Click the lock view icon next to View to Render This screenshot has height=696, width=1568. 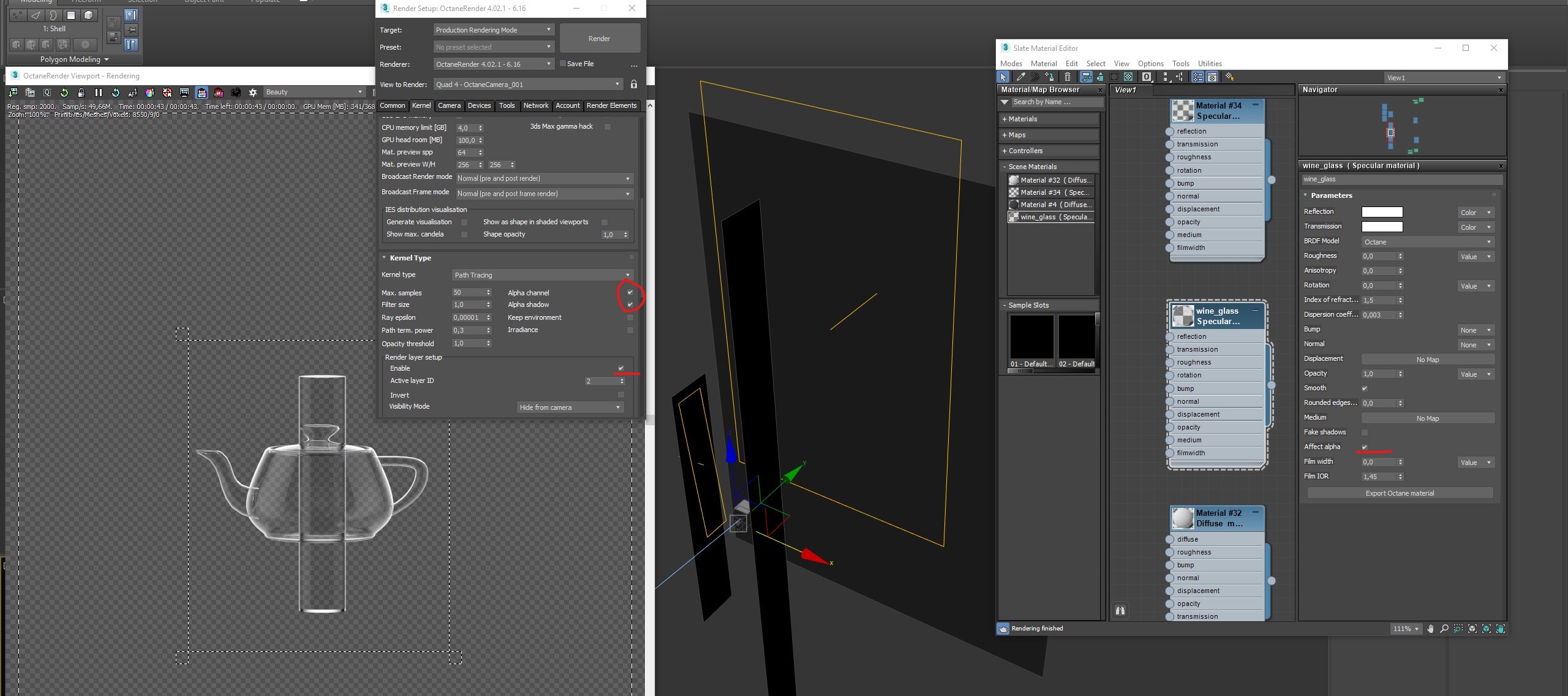pyautogui.click(x=634, y=85)
